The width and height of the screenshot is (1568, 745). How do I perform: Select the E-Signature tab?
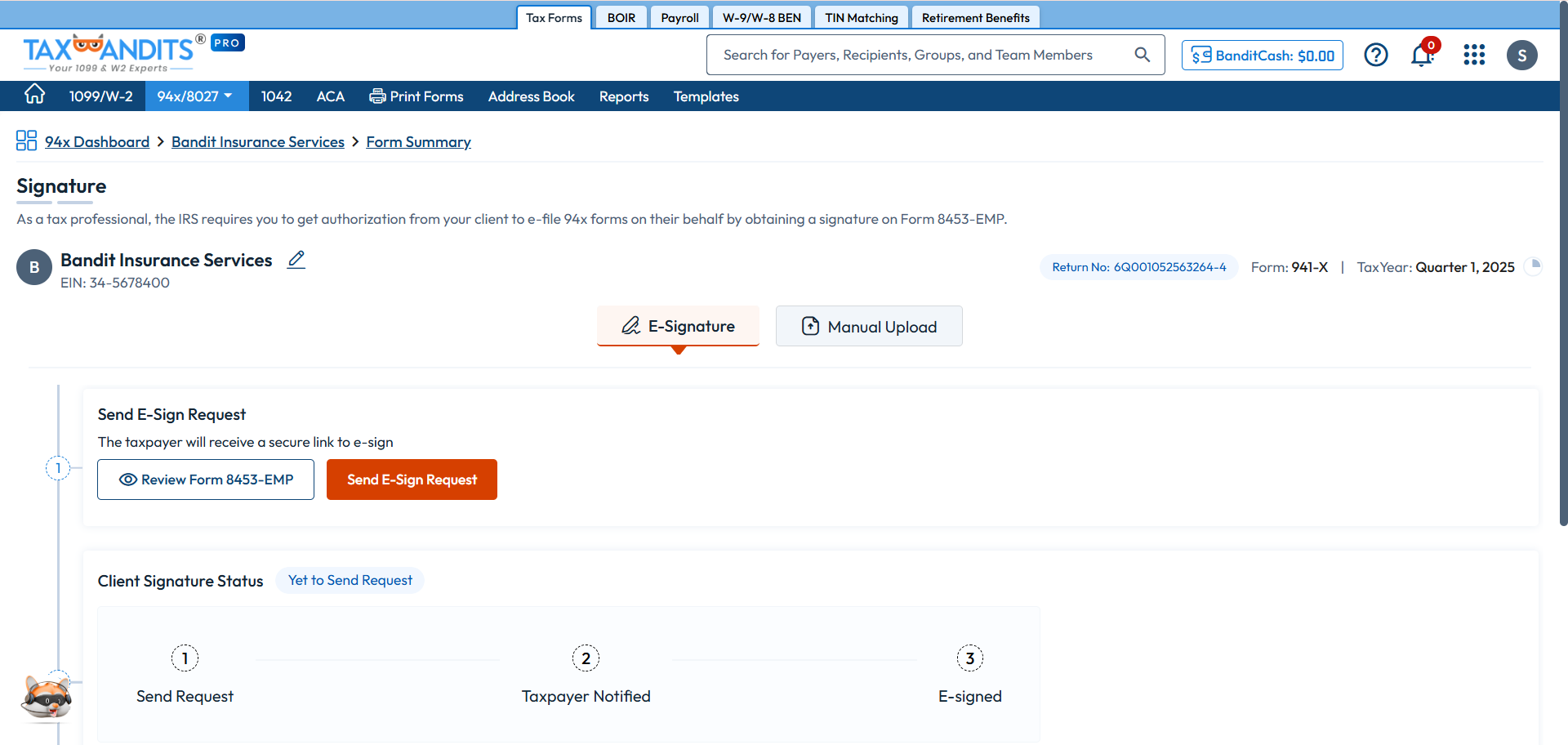[x=678, y=326]
